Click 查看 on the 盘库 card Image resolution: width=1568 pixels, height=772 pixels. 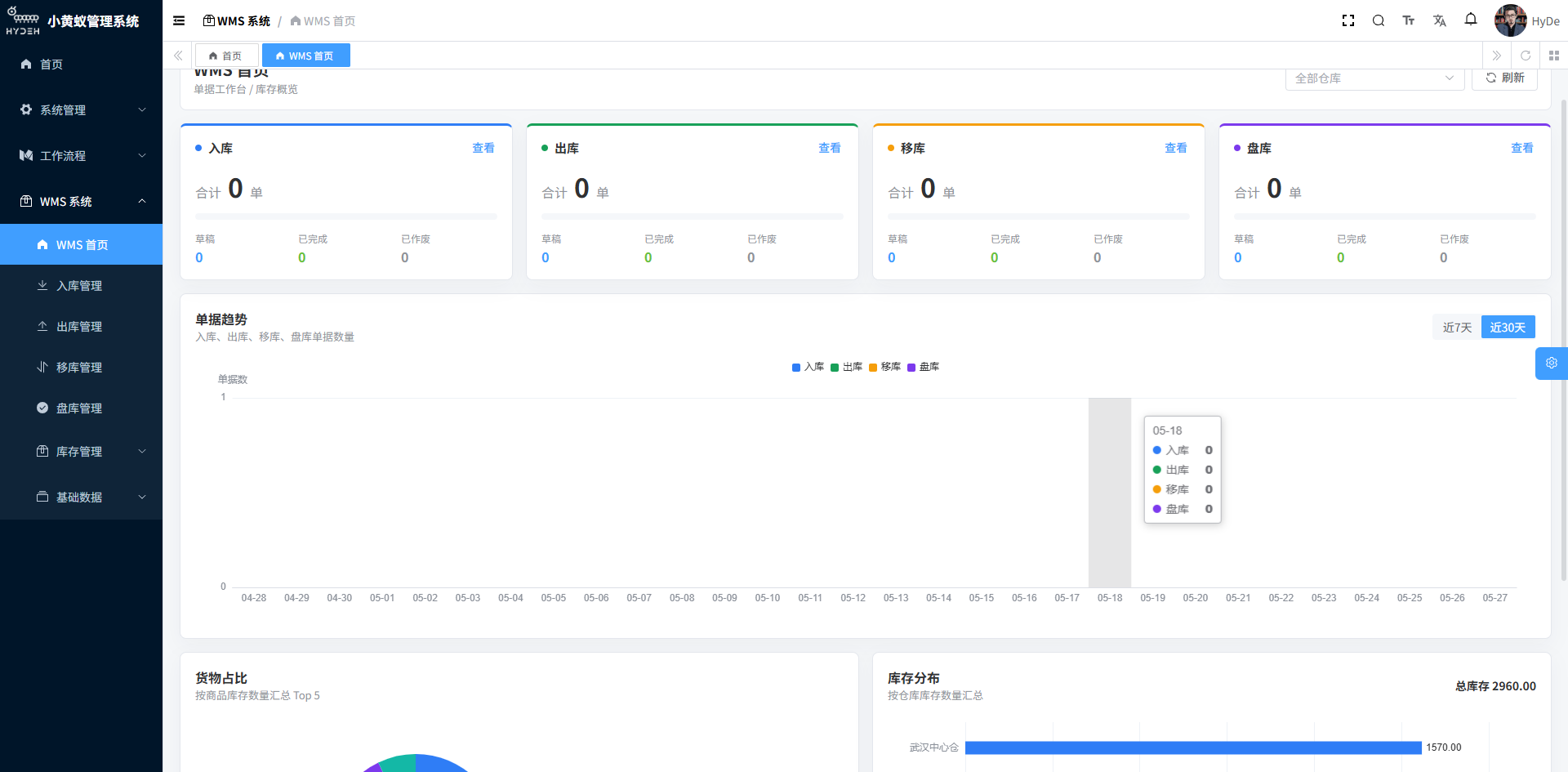pyautogui.click(x=1522, y=148)
